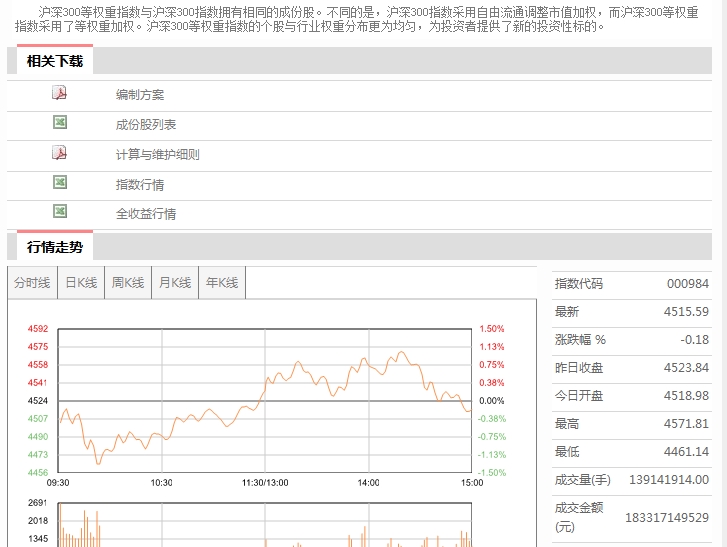This screenshot has width=727, height=547.
Task: Click the 今日开盘 label
Action: pos(579,395)
